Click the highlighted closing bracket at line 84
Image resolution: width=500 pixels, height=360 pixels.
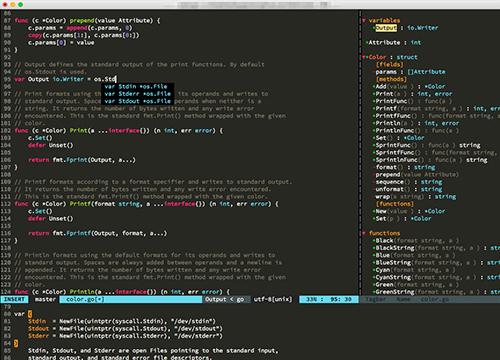16,343
